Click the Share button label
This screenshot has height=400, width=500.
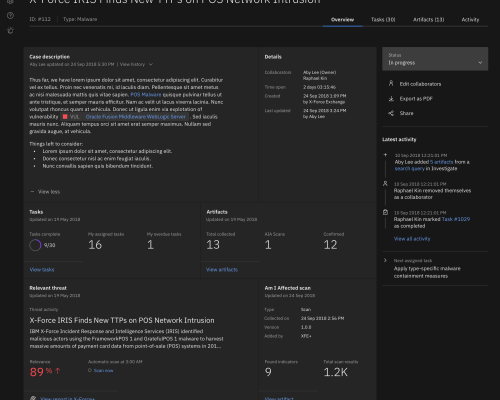(x=406, y=113)
